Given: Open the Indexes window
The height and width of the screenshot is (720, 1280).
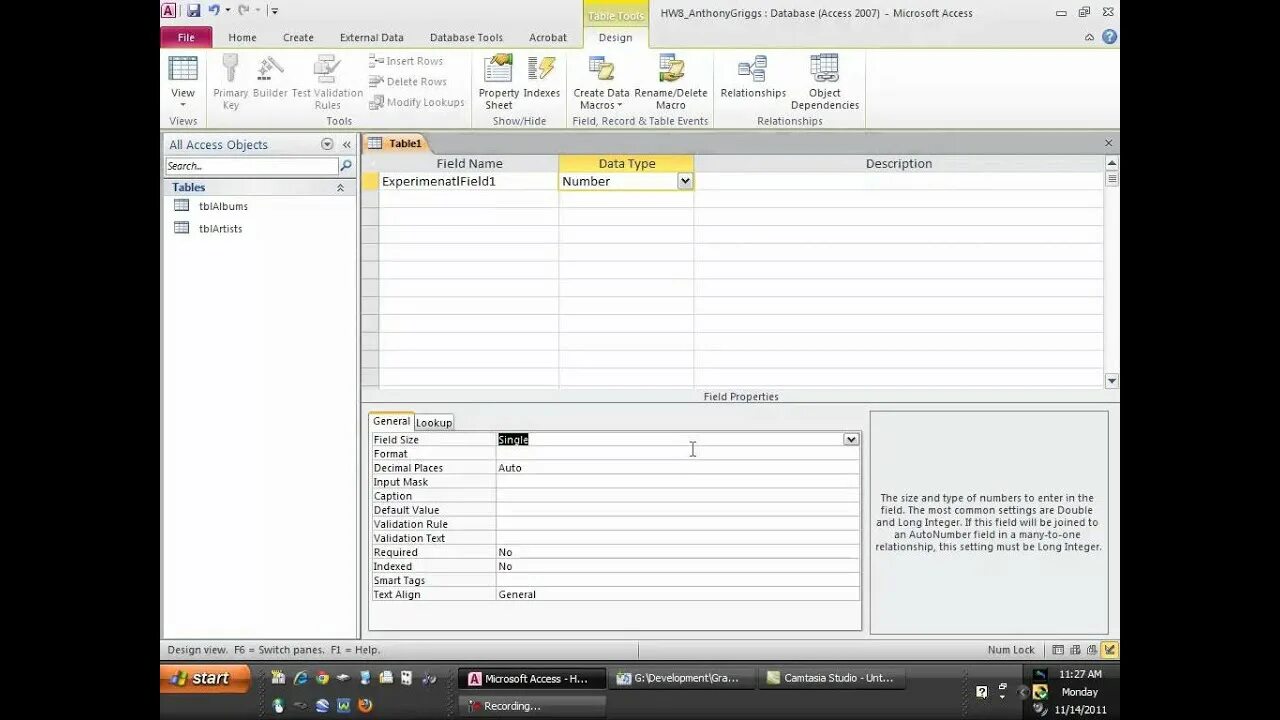Looking at the screenshot, I should coord(542,78).
